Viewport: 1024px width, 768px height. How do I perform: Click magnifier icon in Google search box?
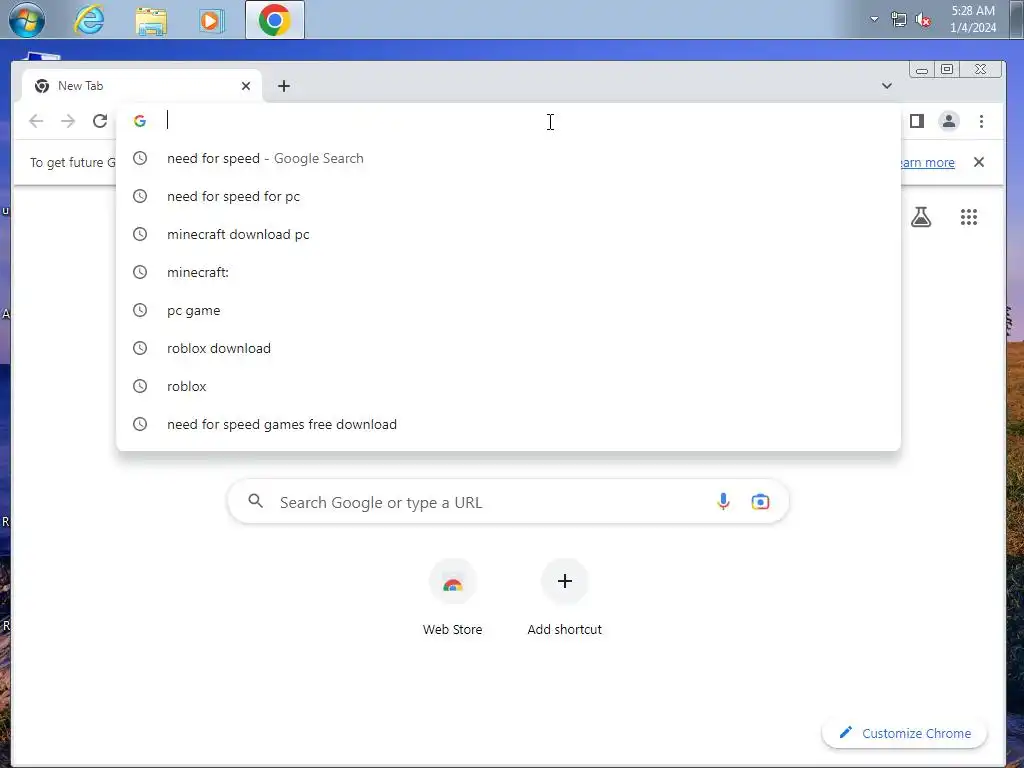click(x=256, y=502)
